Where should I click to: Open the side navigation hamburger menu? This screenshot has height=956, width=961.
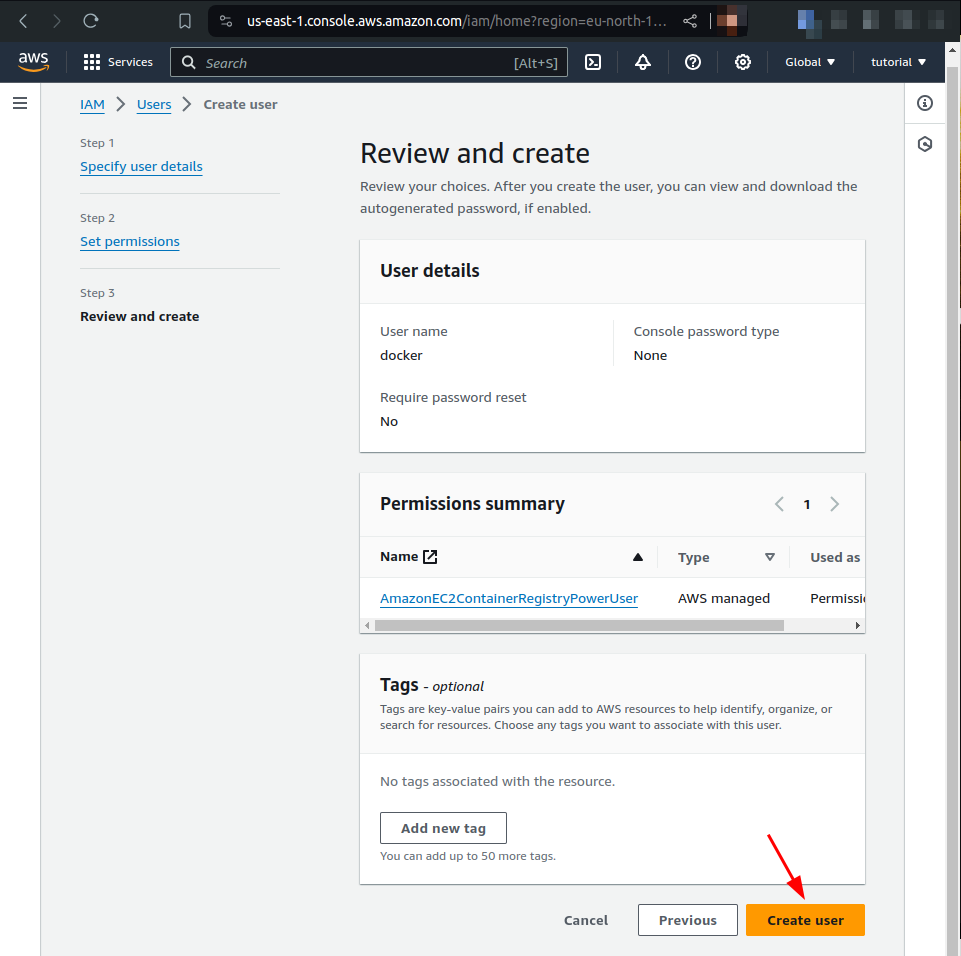(x=20, y=103)
